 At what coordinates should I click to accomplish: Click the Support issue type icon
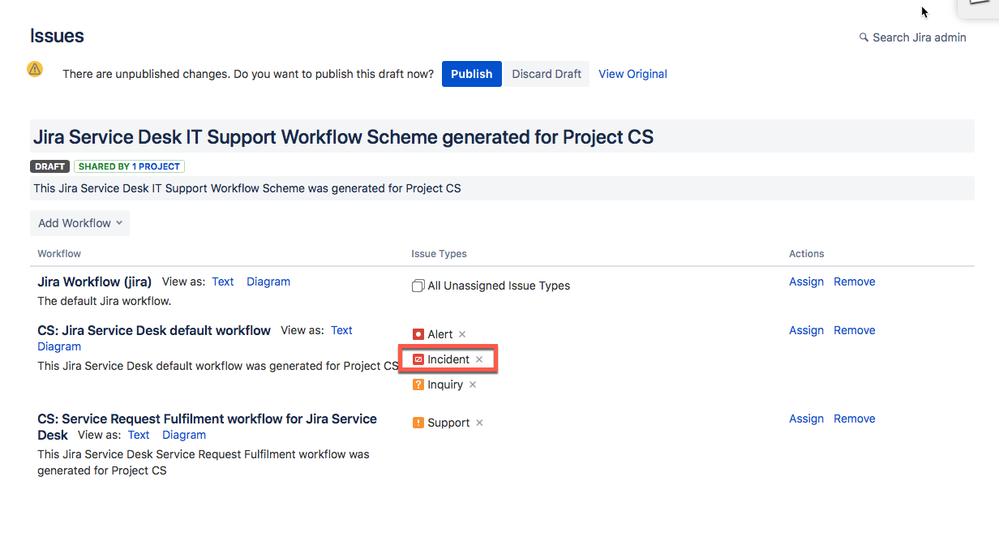pos(418,423)
